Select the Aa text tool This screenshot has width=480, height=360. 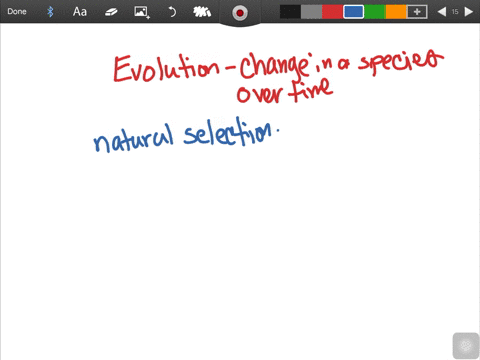(x=80, y=12)
